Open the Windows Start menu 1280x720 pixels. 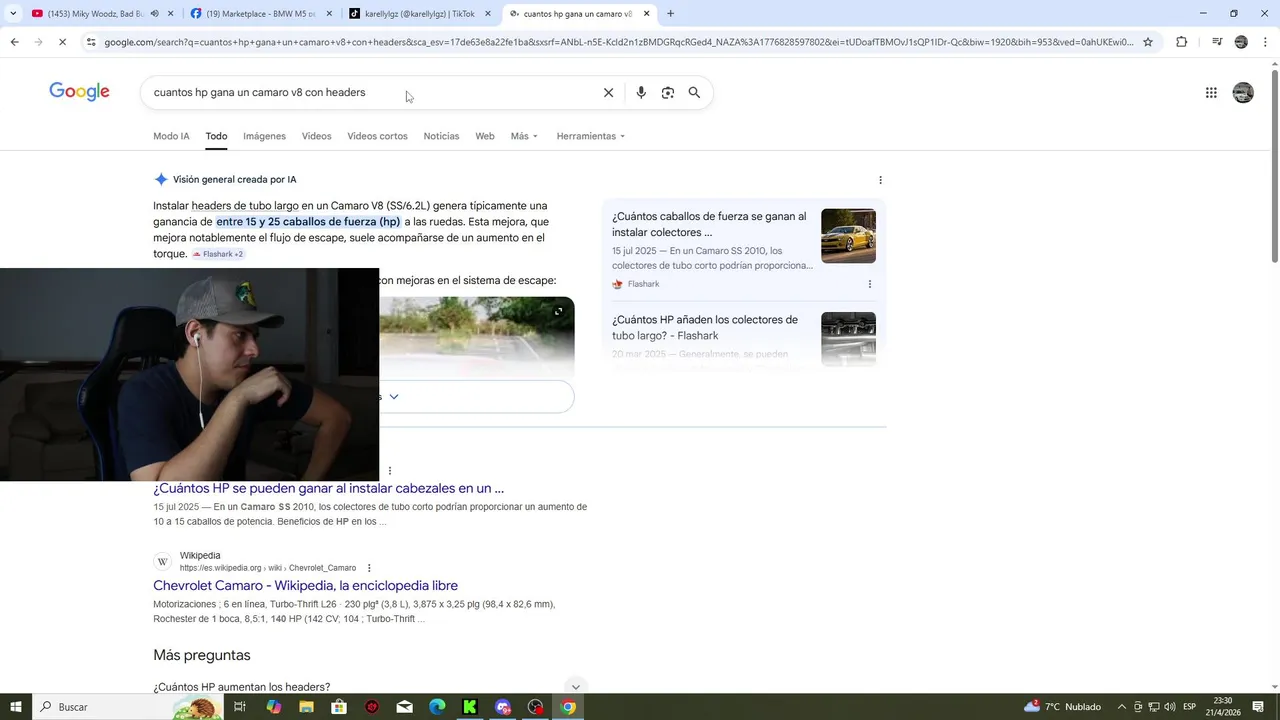16,707
